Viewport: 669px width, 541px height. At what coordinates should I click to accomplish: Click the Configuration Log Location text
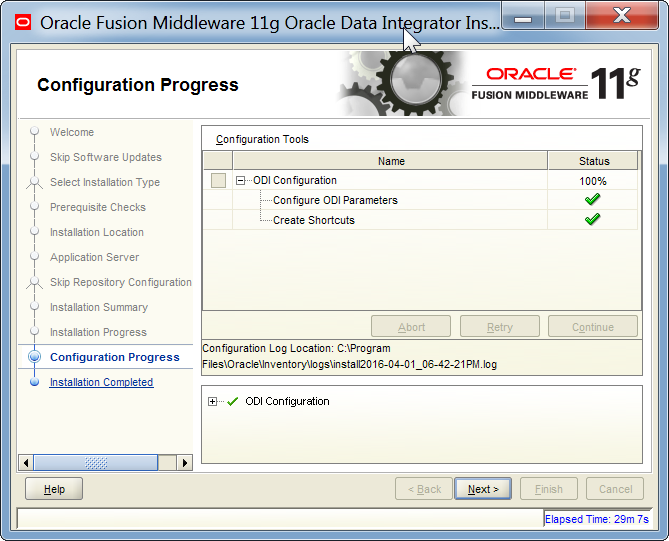pyautogui.click(x=349, y=356)
